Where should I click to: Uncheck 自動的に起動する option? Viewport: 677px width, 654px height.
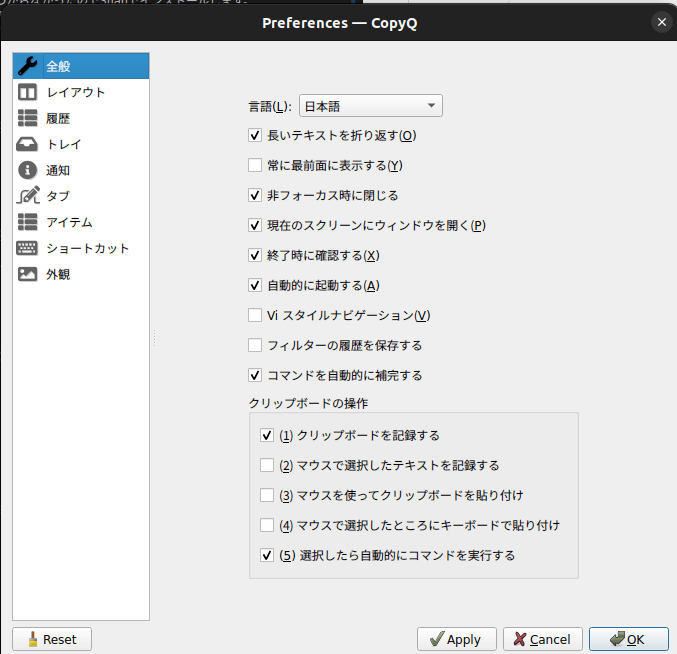pyautogui.click(x=255, y=285)
